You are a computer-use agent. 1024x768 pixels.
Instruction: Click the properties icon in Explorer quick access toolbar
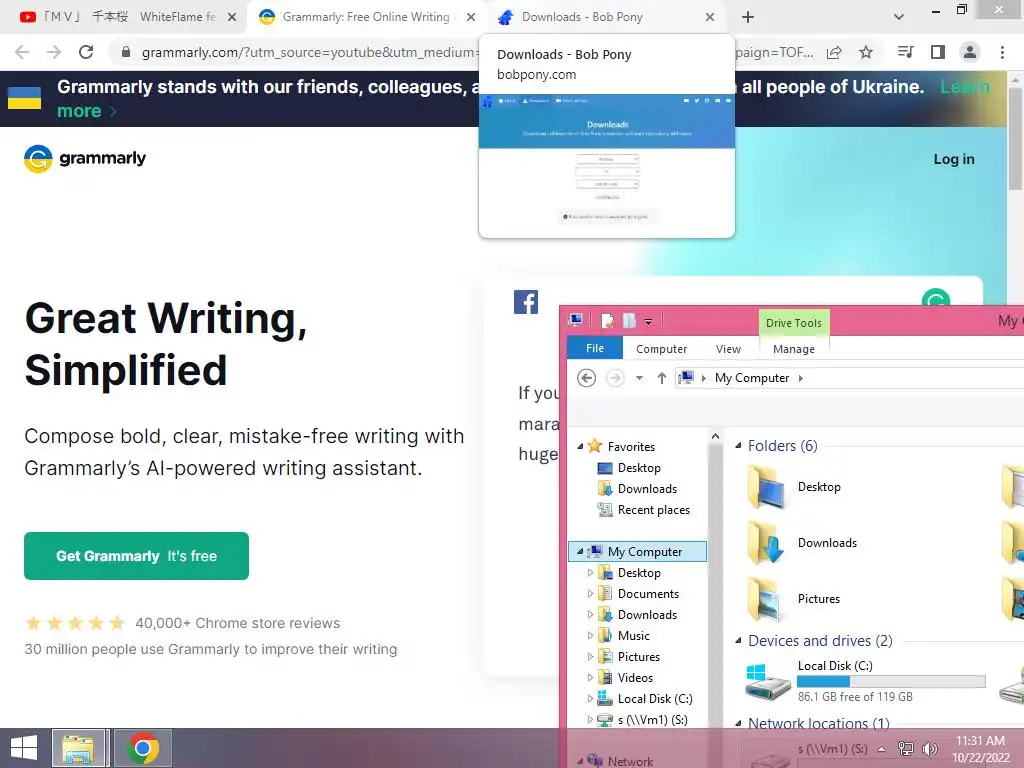[607, 321]
